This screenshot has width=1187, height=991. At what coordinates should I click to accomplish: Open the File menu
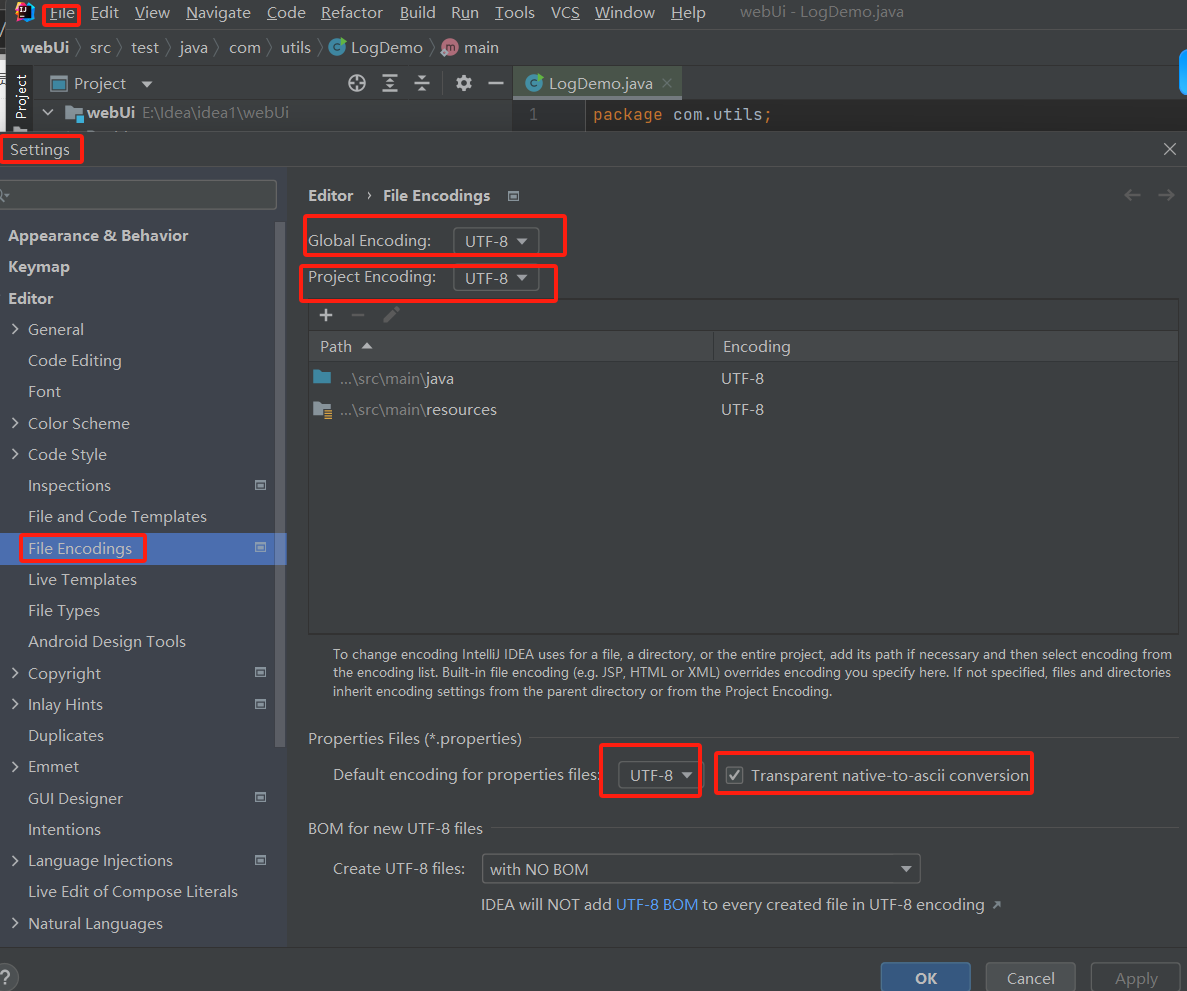pos(62,13)
